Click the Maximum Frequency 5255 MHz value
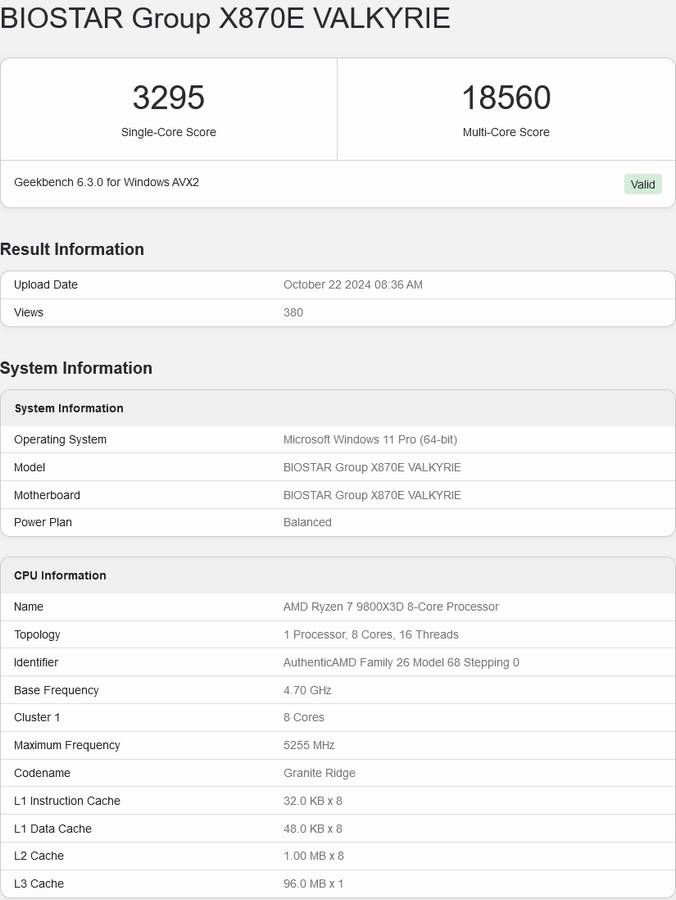The width and height of the screenshot is (676, 900). click(309, 745)
